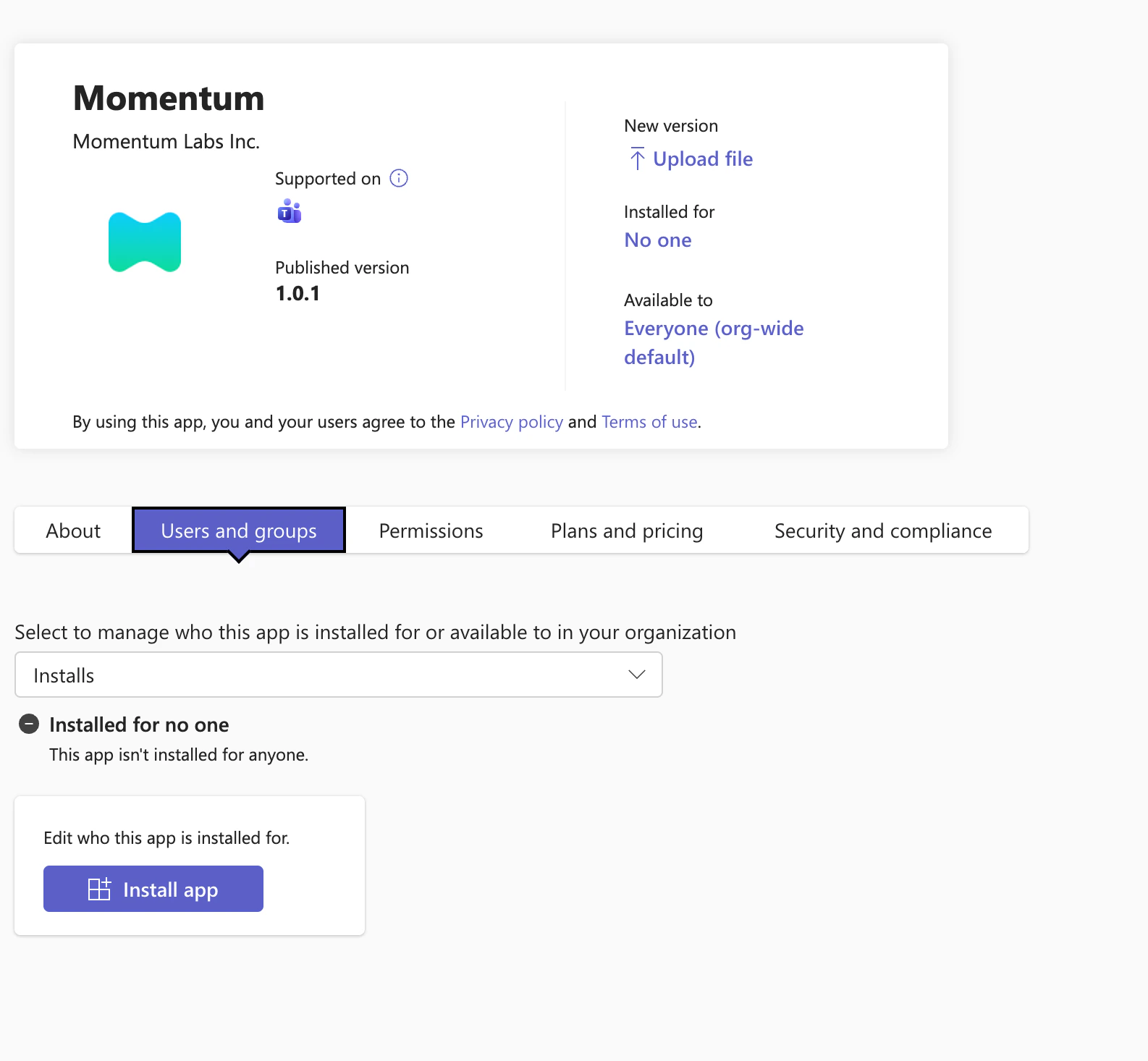Click the Published version label
Screen dimensions: 1148x1061
[x=342, y=267]
